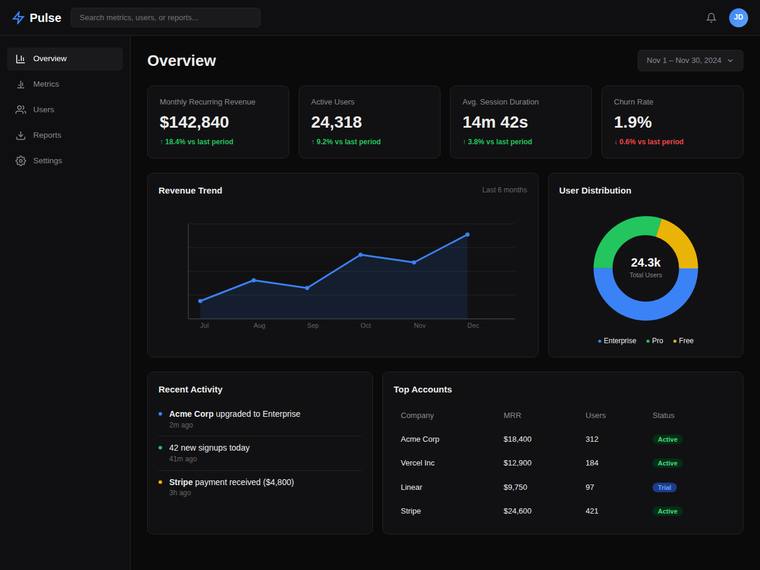Click the Metrics sidebar icon

[x=20, y=84]
